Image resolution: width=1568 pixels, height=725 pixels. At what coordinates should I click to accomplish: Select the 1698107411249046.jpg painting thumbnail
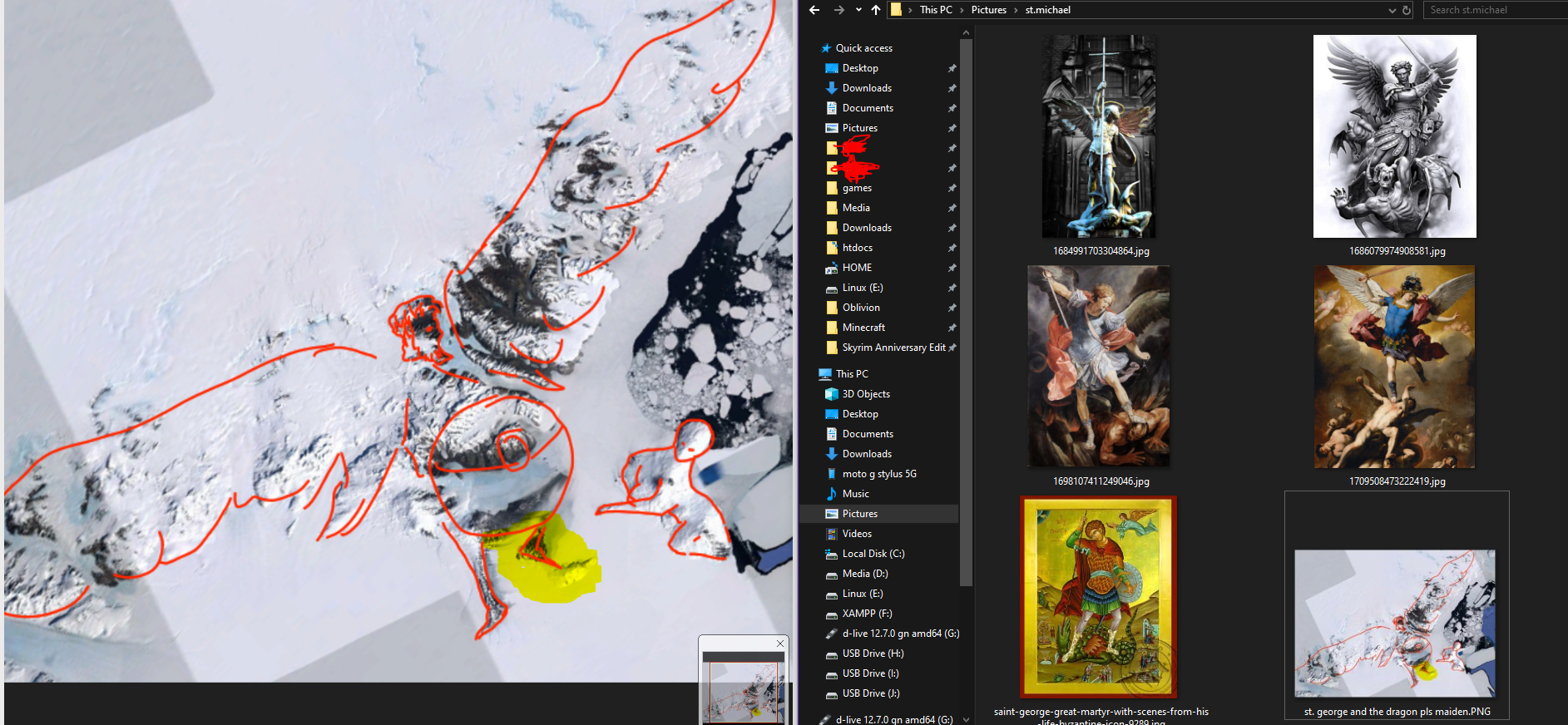click(1099, 366)
